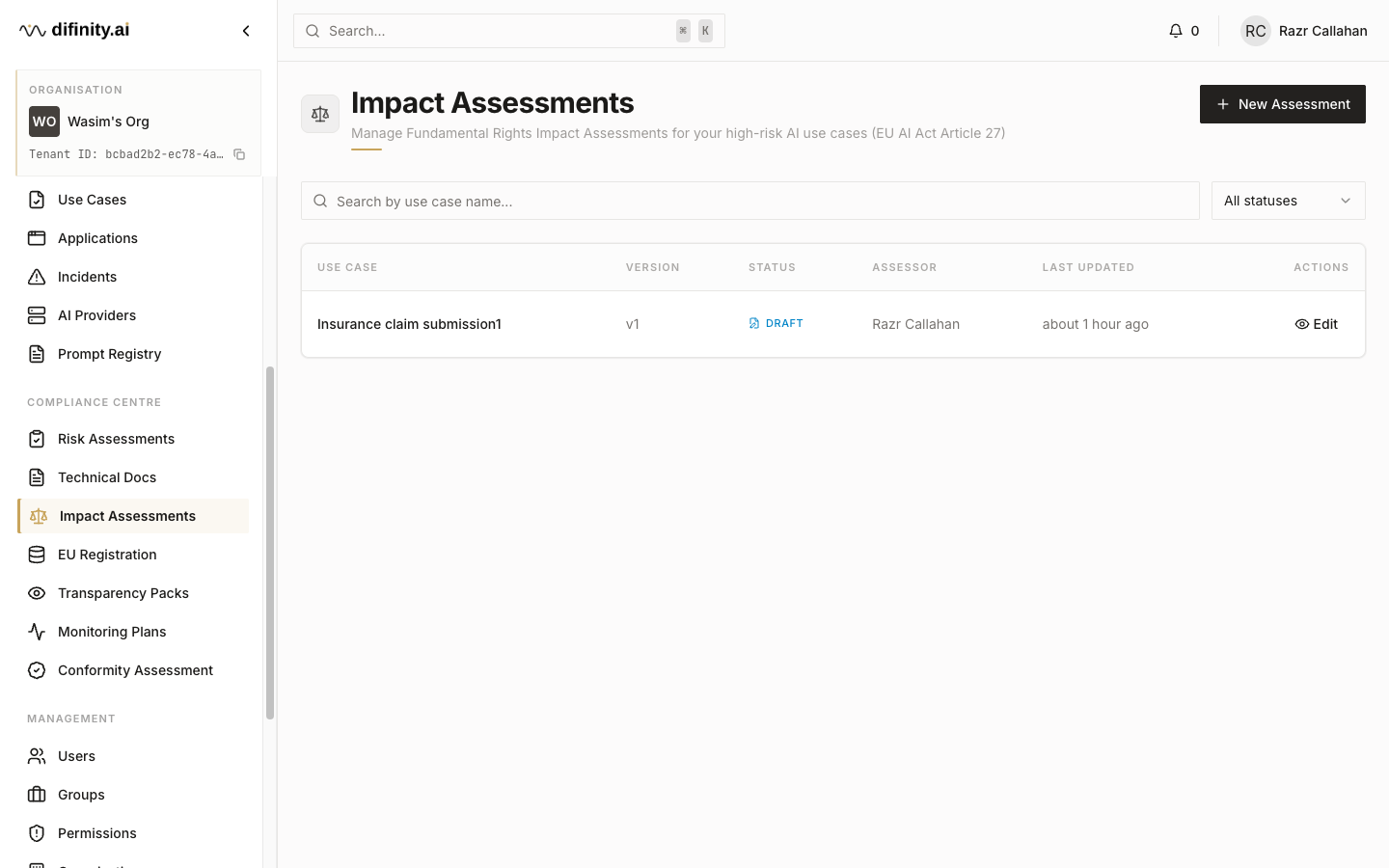This screenshot has width=1389, height=868.
Task: Click the DRAFT status badge
Action: pyautogui.click(x=776, y=323)
